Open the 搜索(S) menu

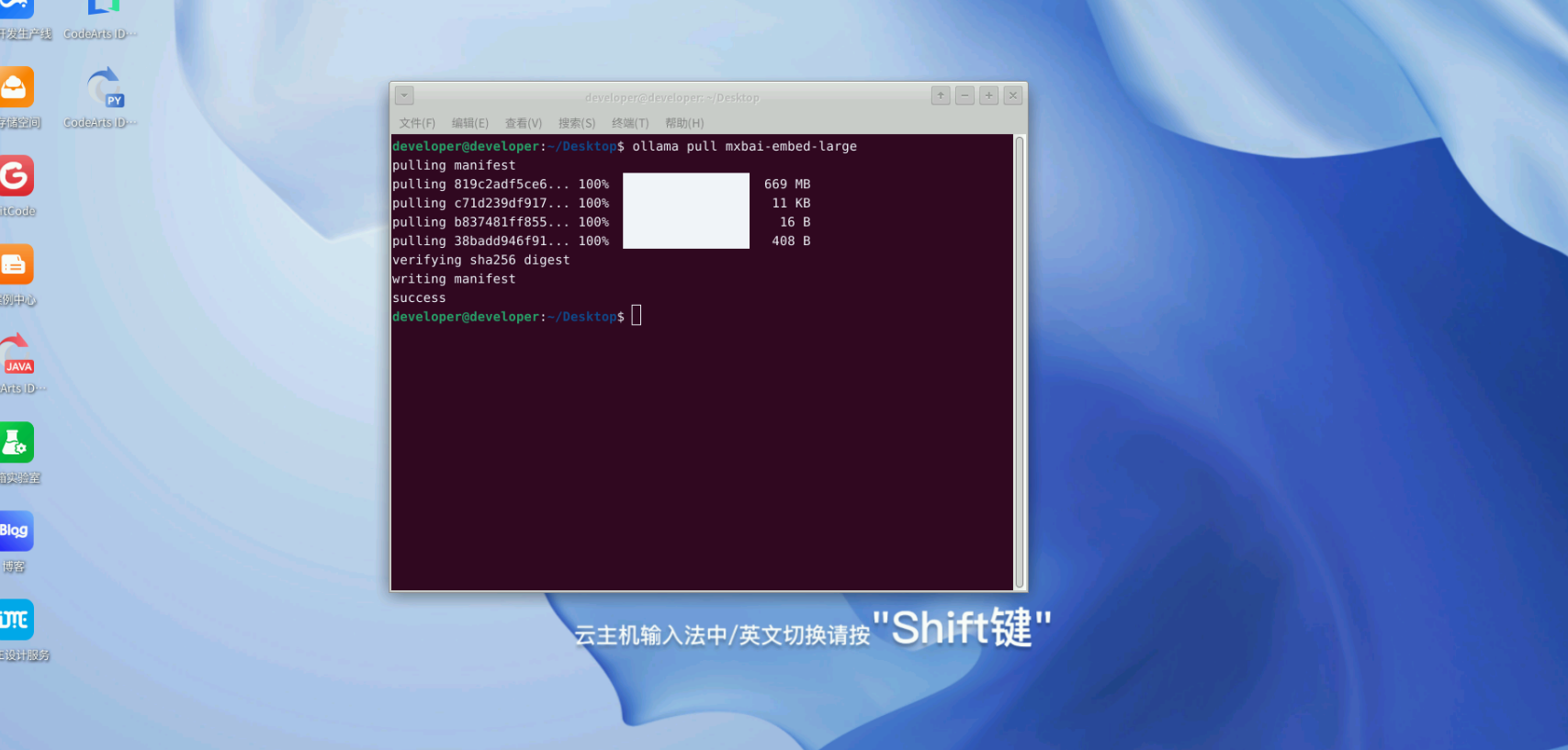pos(576,123)
